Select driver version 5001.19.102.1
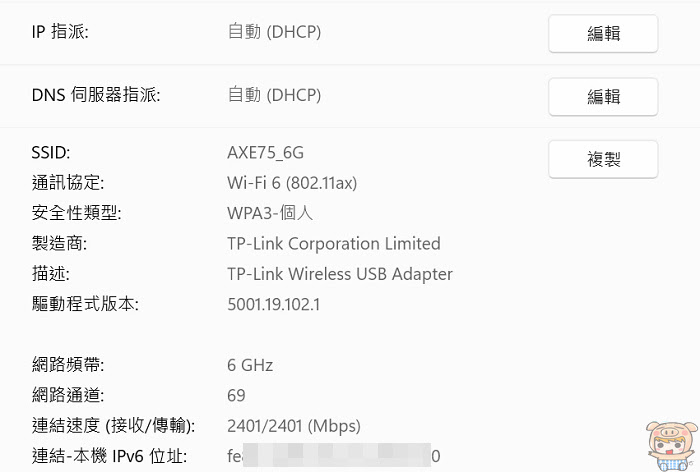This screenshot has width=700, height=472. pyautogui.click(x=273, y=305)
